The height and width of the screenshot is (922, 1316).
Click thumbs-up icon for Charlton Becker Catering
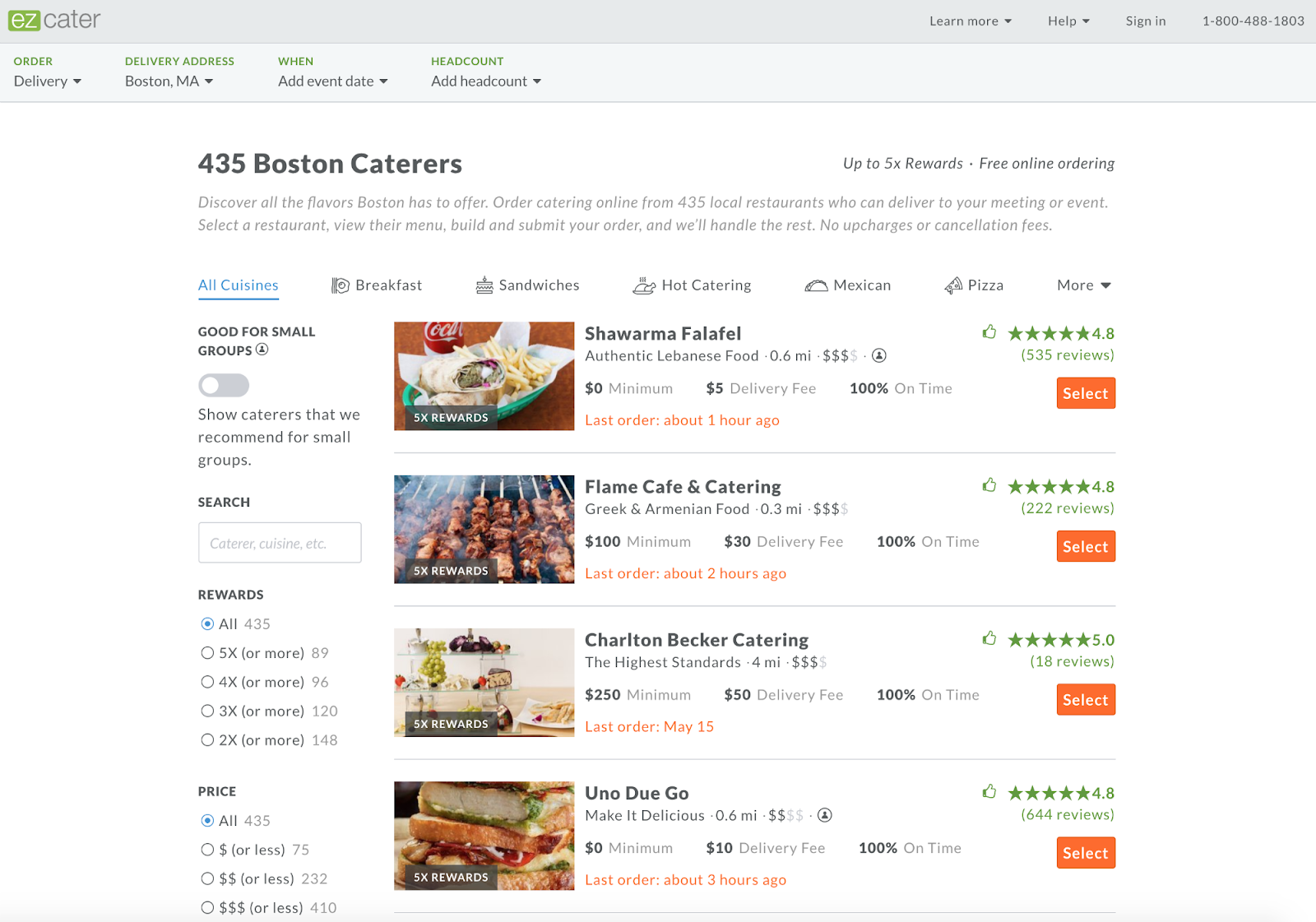click(989, 638)
